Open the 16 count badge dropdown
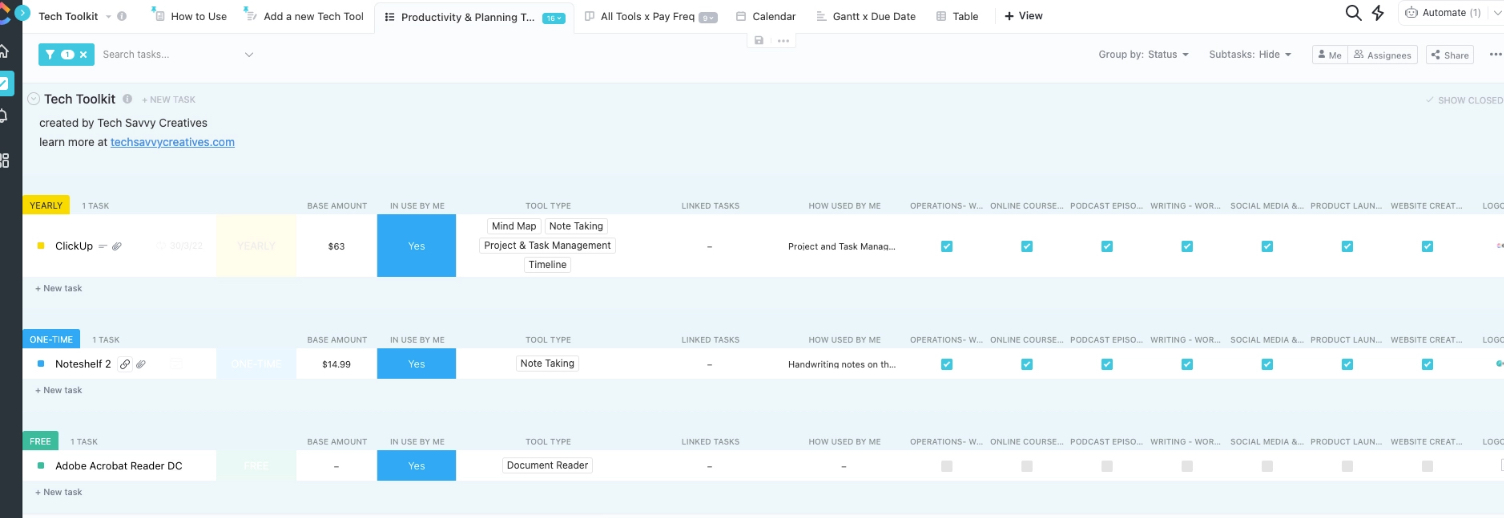The width and height of the screenshot is (1504, 518). (554, 18)
